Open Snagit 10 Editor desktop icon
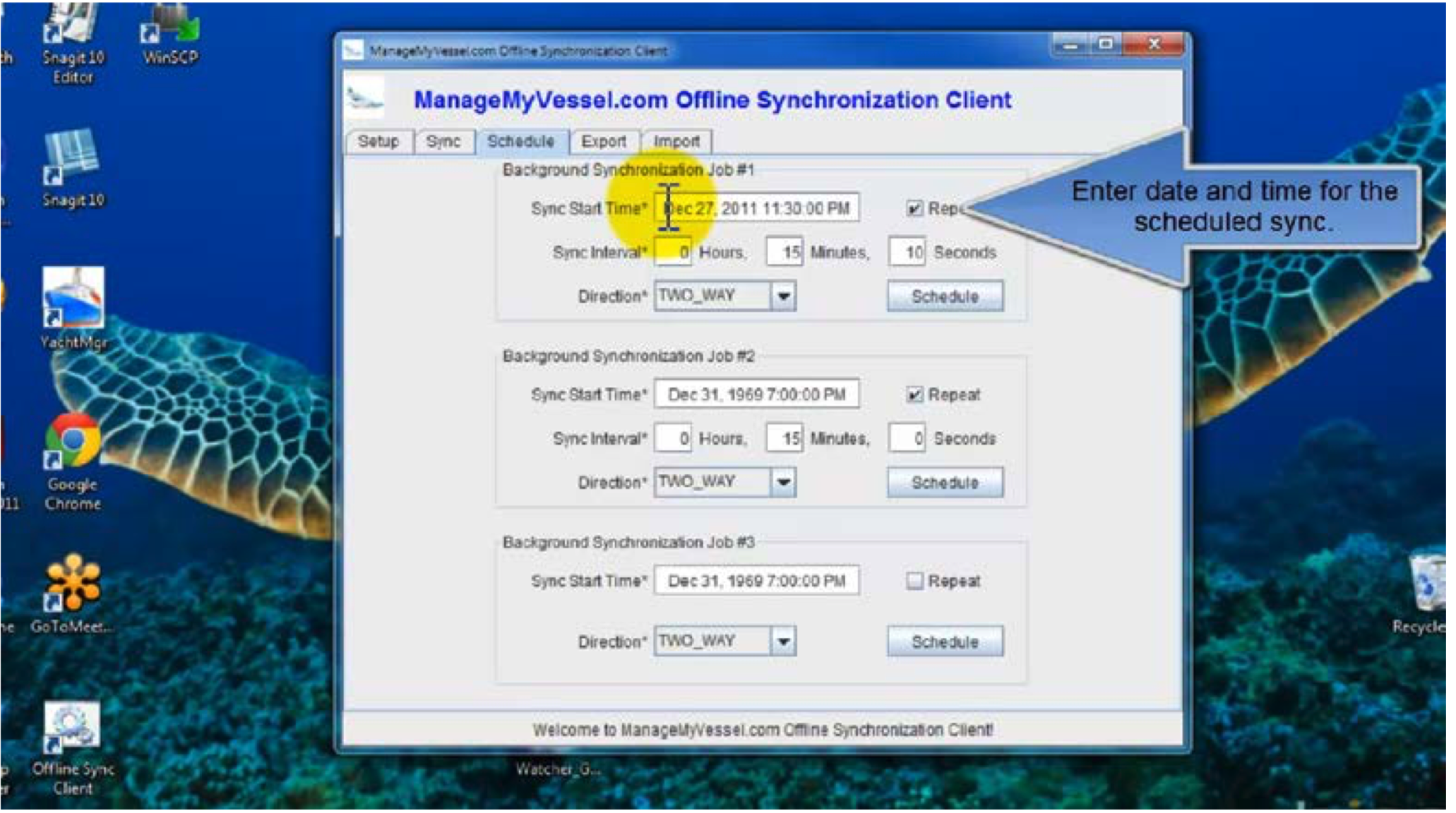 point(73,44)
